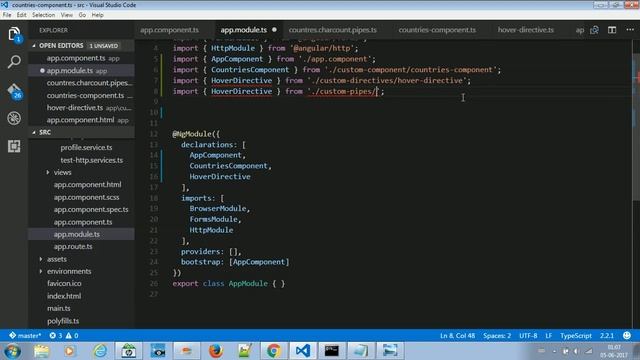640x360 pixels.
Task: Open profile.service.ts file
Action: pos(86,147)
